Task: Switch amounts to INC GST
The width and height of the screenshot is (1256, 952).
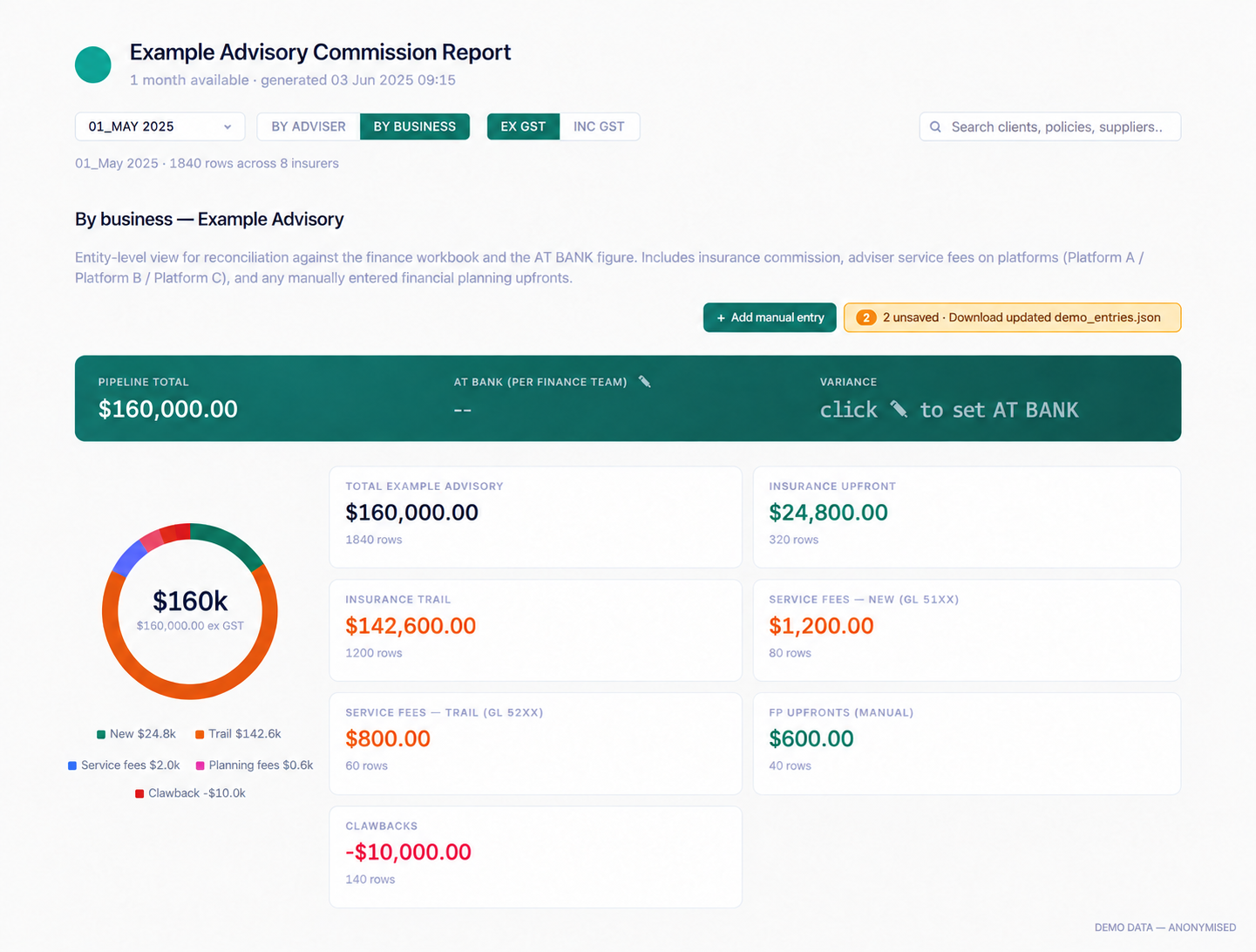Action: [599, 126]
